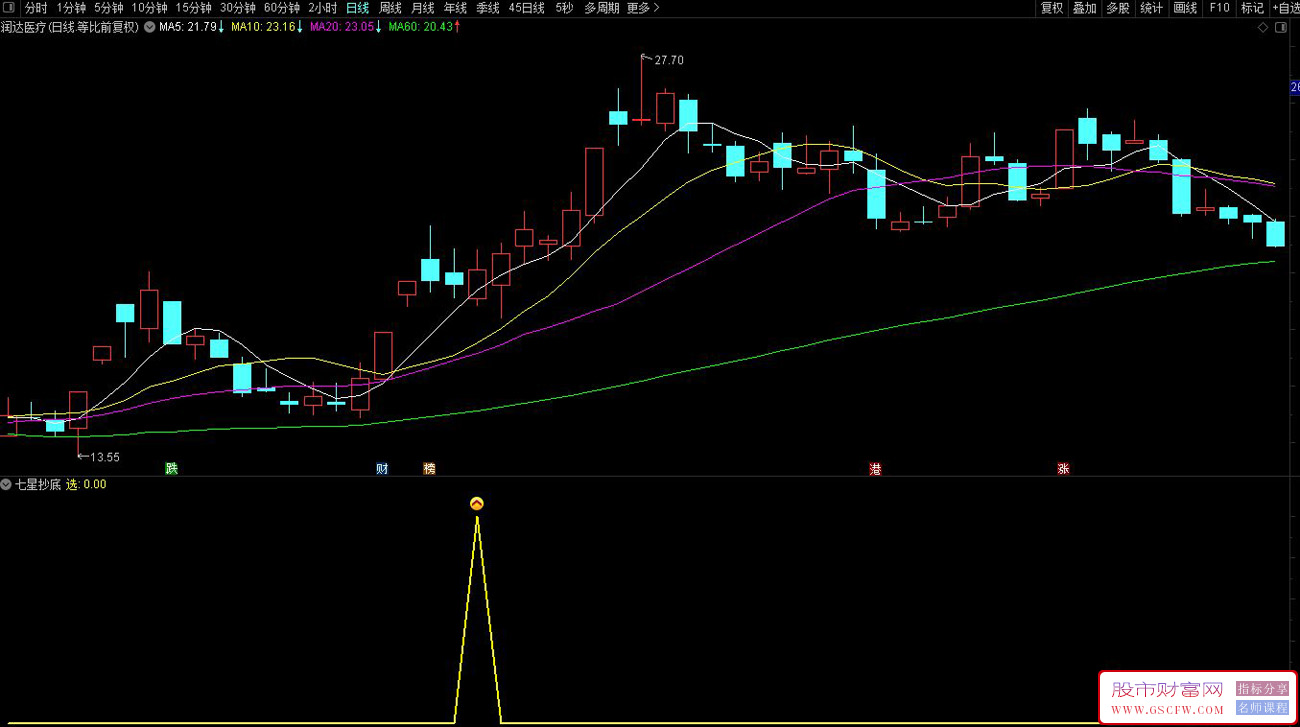This screenshot has width=1300, height=727.
Task: Select the 15分钟 timeframe
Action: tap(193, 8)
